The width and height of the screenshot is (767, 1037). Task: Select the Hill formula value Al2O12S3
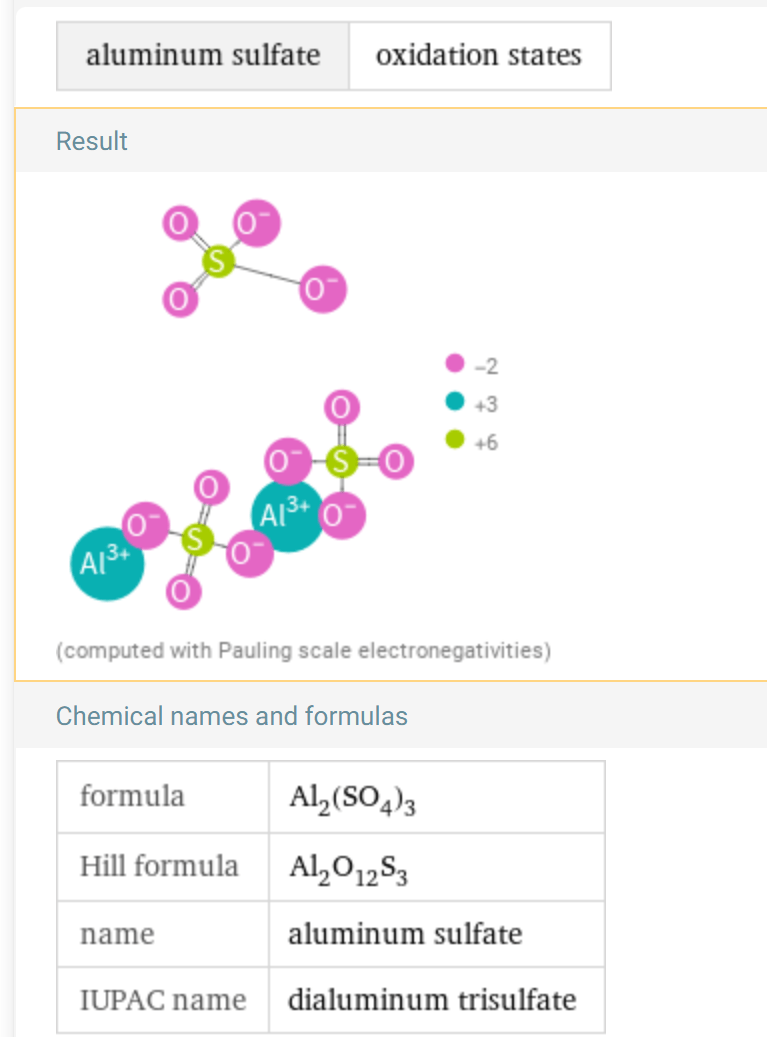tap(348, 868)
